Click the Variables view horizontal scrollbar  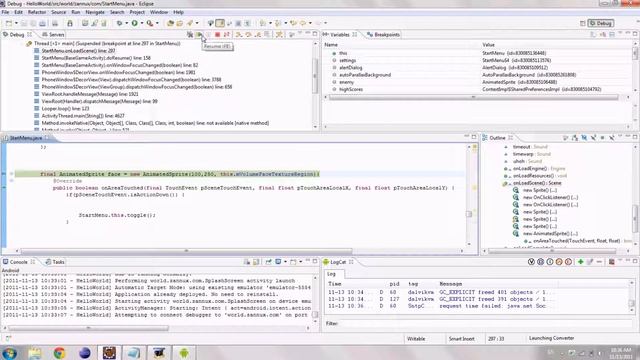[x=473, y=97]
